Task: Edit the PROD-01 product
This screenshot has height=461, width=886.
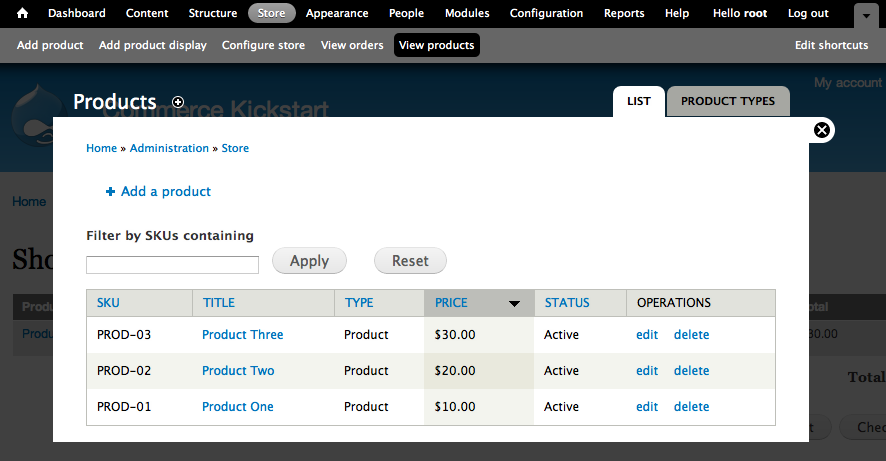Action: point(647,407)
